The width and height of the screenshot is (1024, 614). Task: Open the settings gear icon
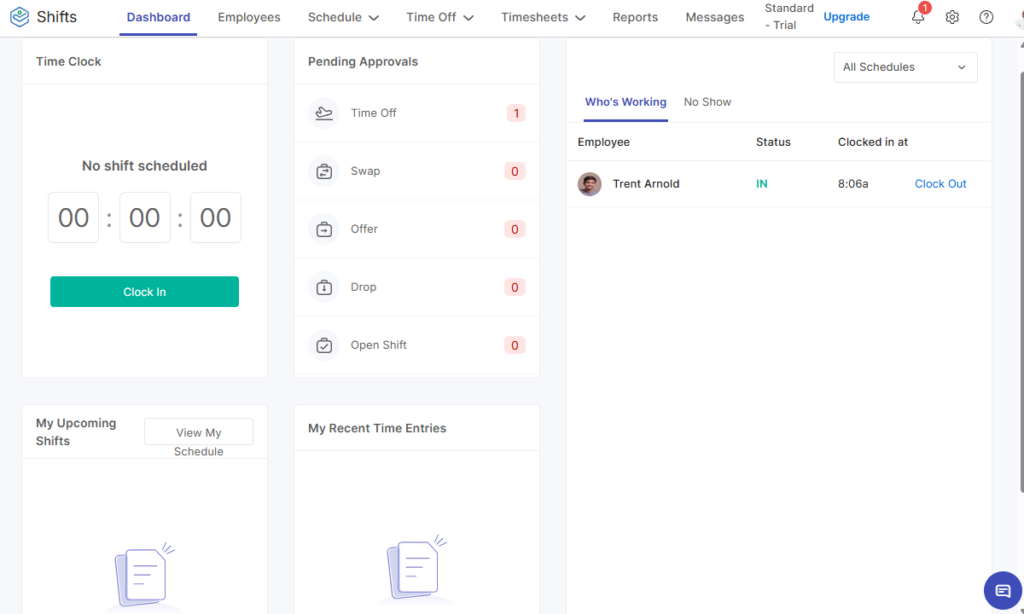952,17
